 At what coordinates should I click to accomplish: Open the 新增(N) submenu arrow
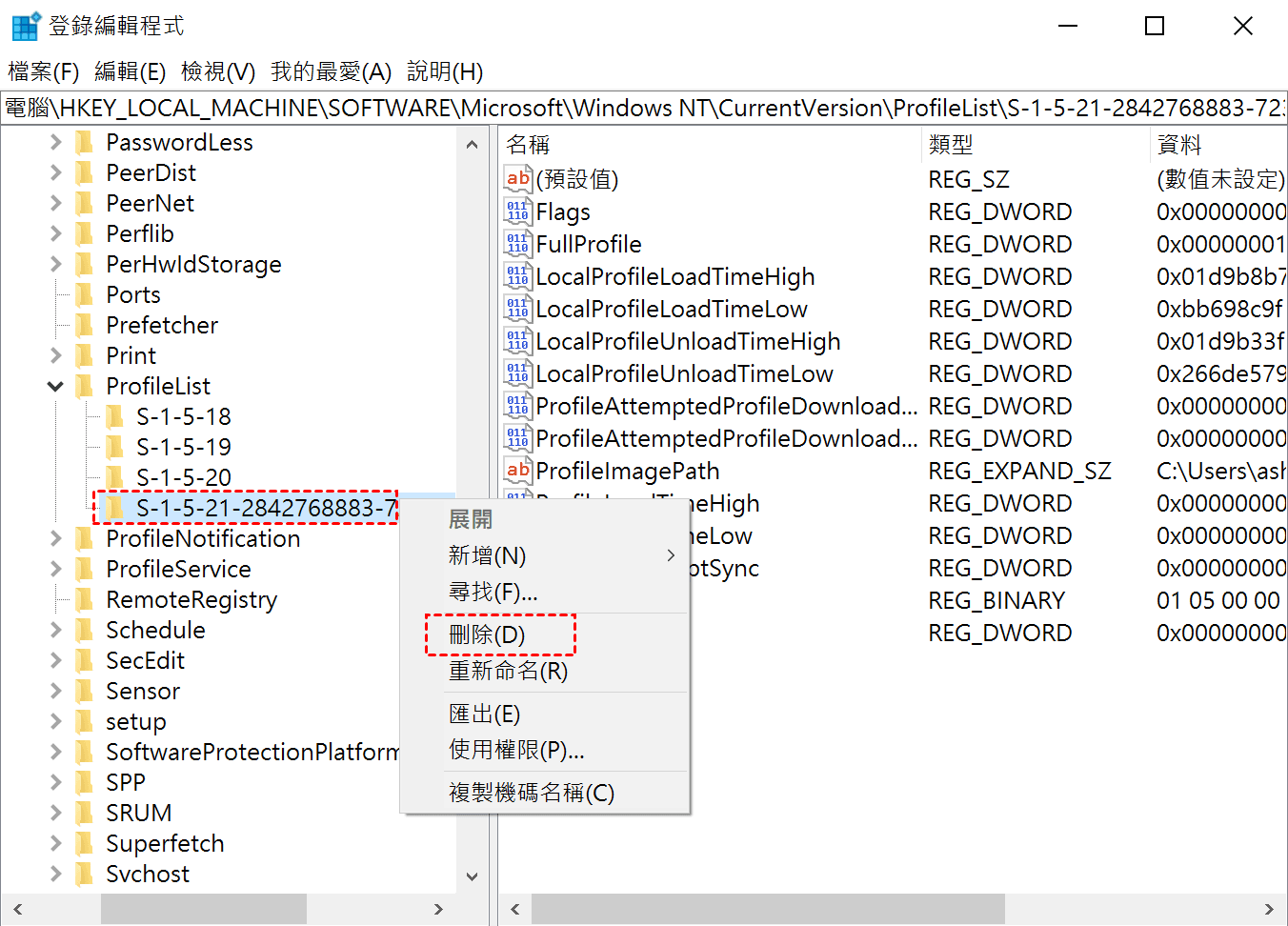tap(672, 555)
